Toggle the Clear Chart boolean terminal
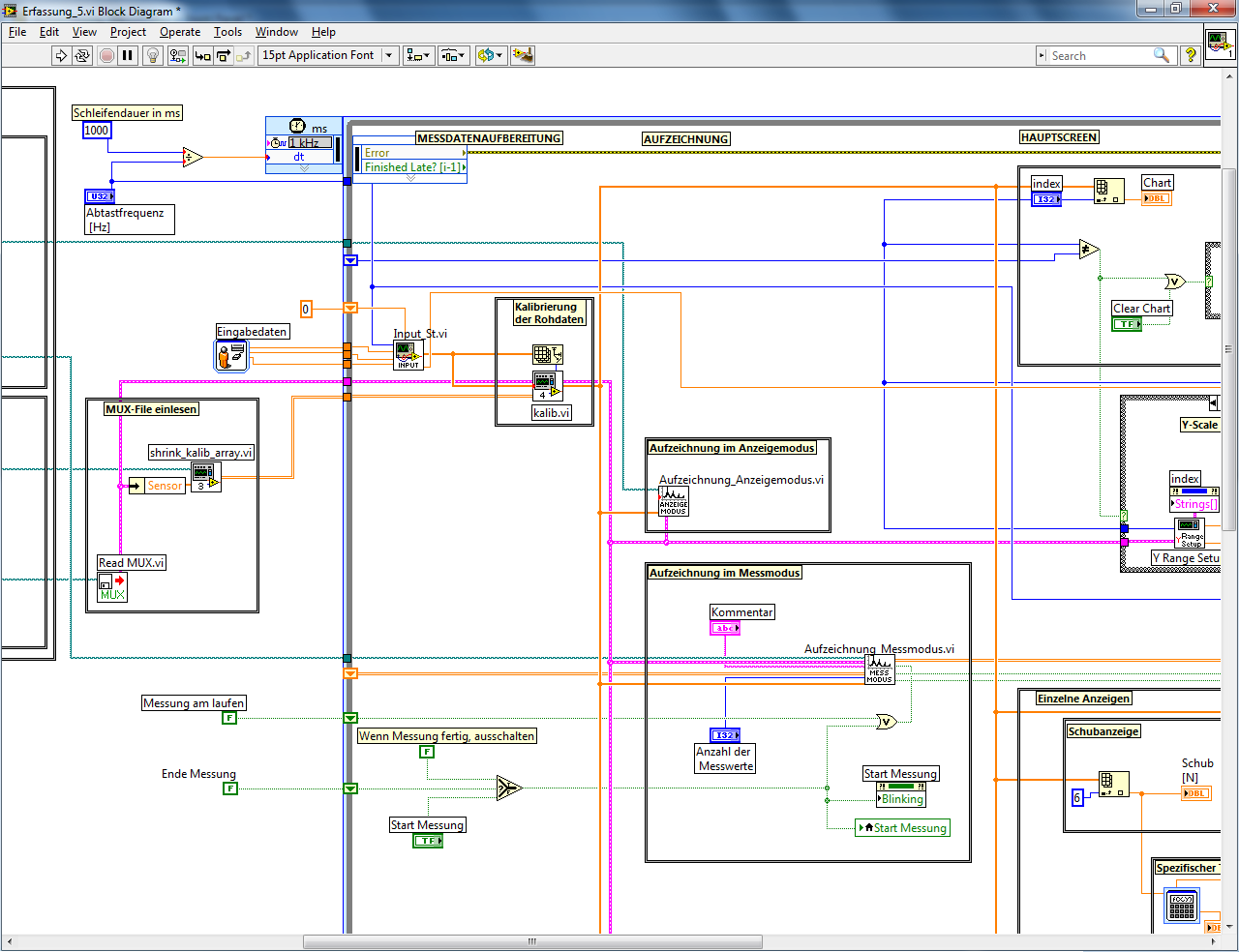 [x=1127, y=324]
